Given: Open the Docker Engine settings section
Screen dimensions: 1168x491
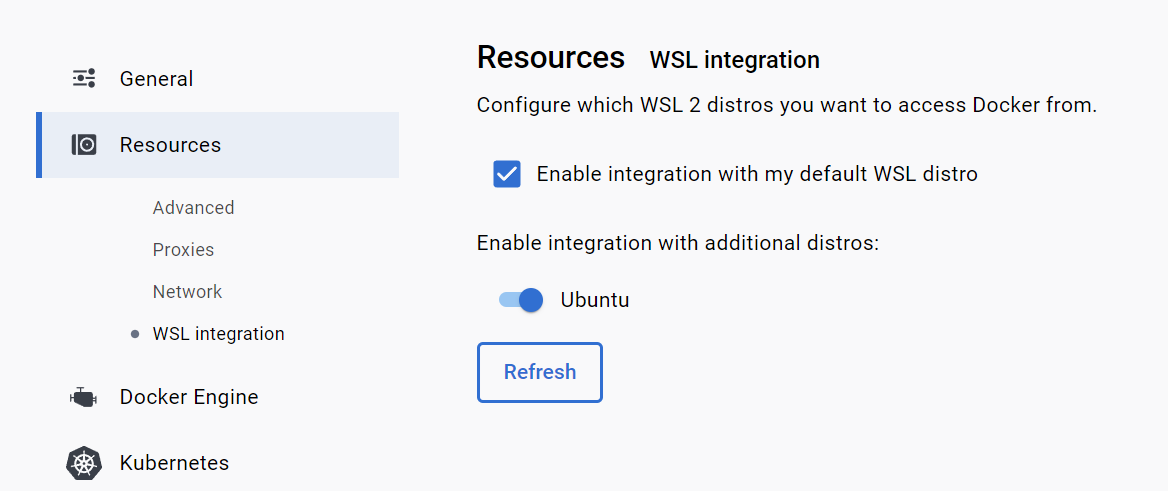Looking at the screenshot, I should 189,397.
